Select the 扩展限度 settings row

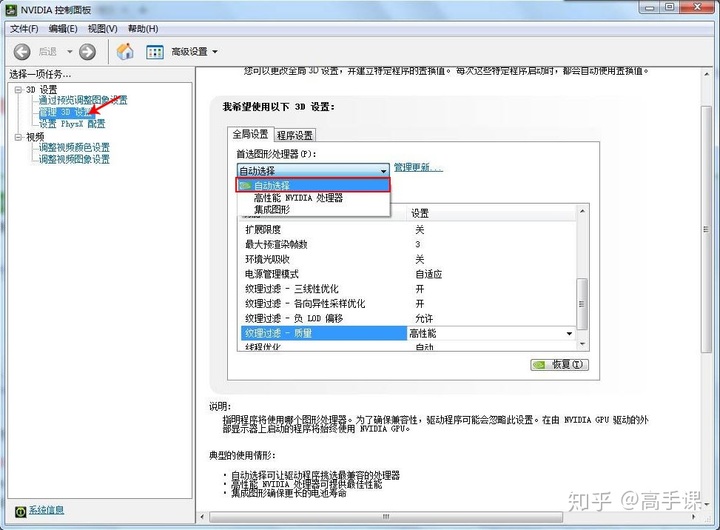tap(408, 230)
